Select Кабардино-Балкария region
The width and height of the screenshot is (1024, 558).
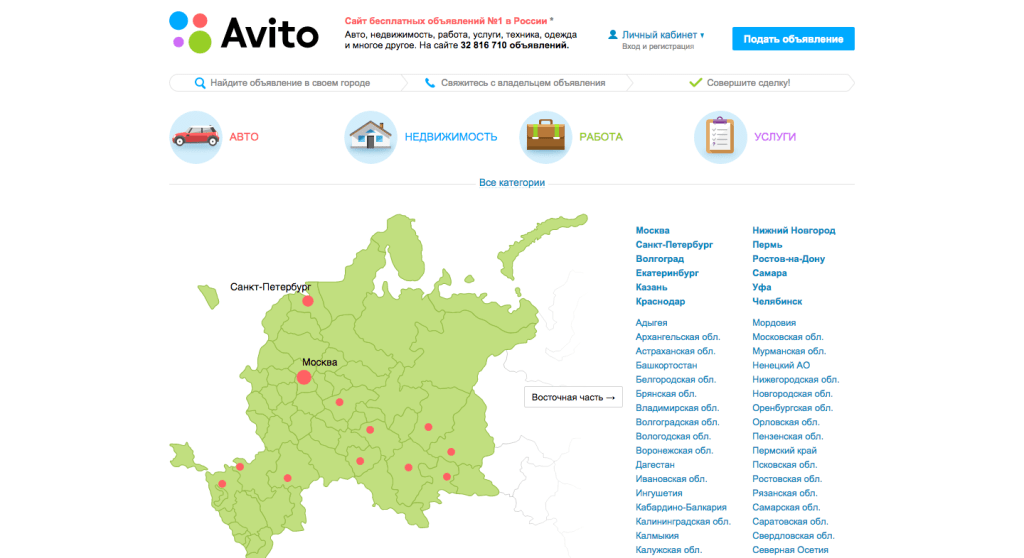click(680, 507)
